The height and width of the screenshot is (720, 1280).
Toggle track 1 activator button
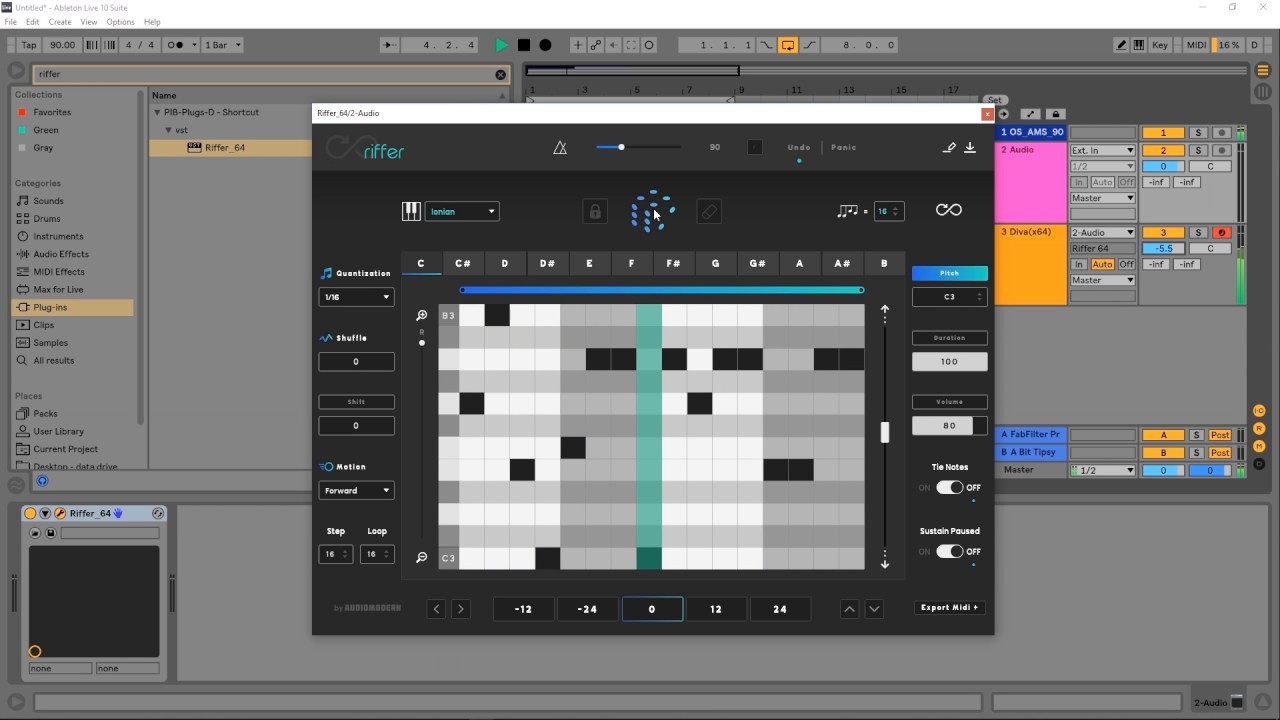coord(1163,133)
